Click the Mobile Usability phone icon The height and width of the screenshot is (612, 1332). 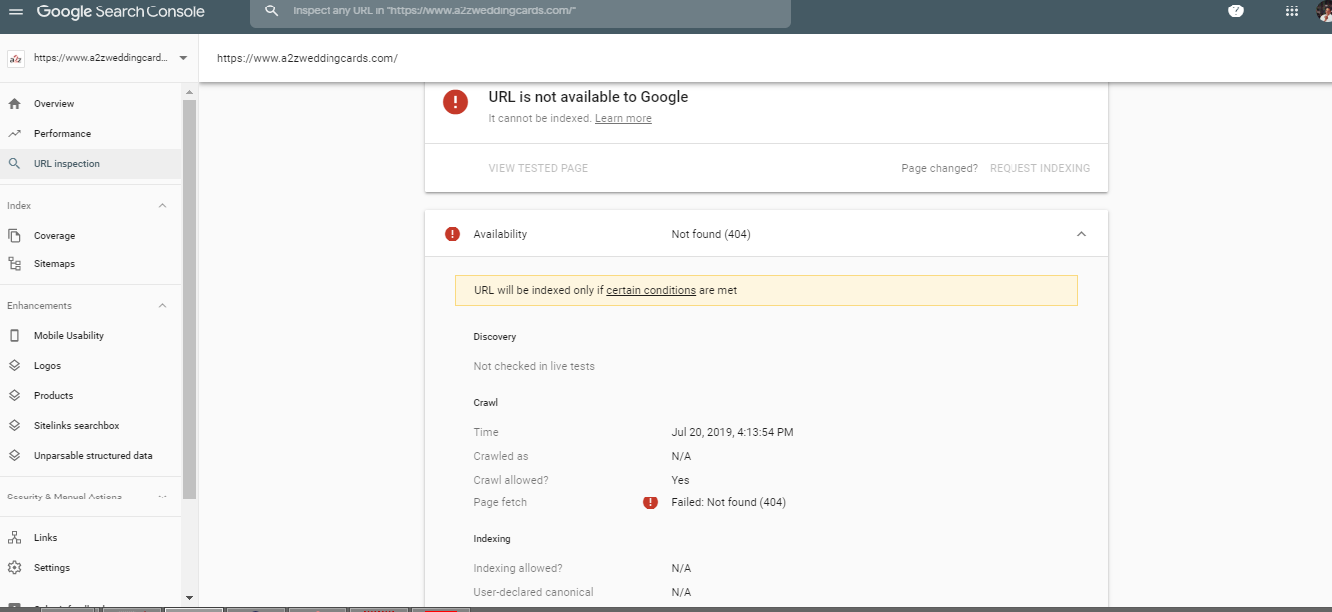tap(14, 336)
